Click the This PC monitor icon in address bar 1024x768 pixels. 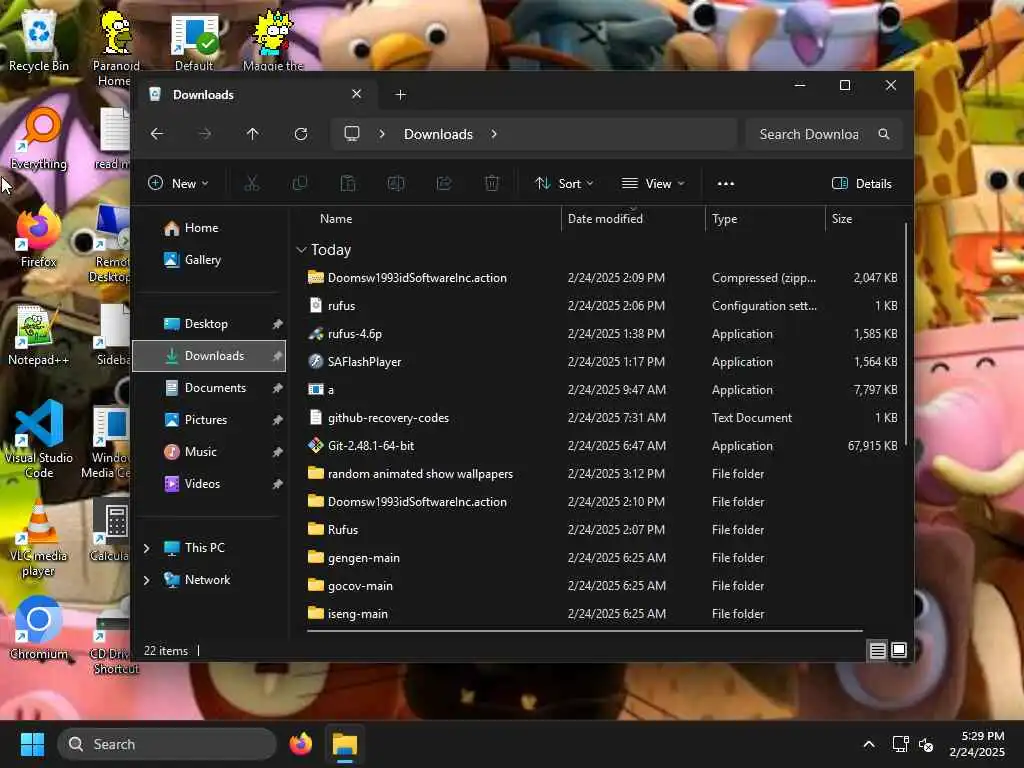click(352, 134)
